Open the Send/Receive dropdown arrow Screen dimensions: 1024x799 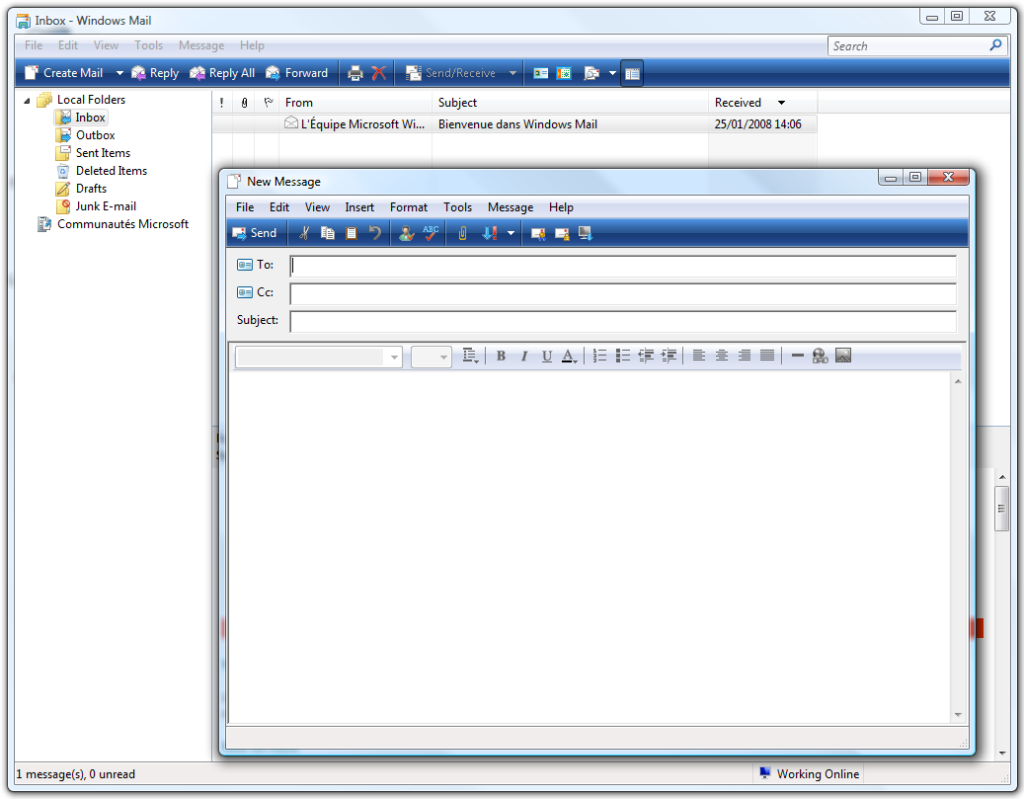point(513,73)
